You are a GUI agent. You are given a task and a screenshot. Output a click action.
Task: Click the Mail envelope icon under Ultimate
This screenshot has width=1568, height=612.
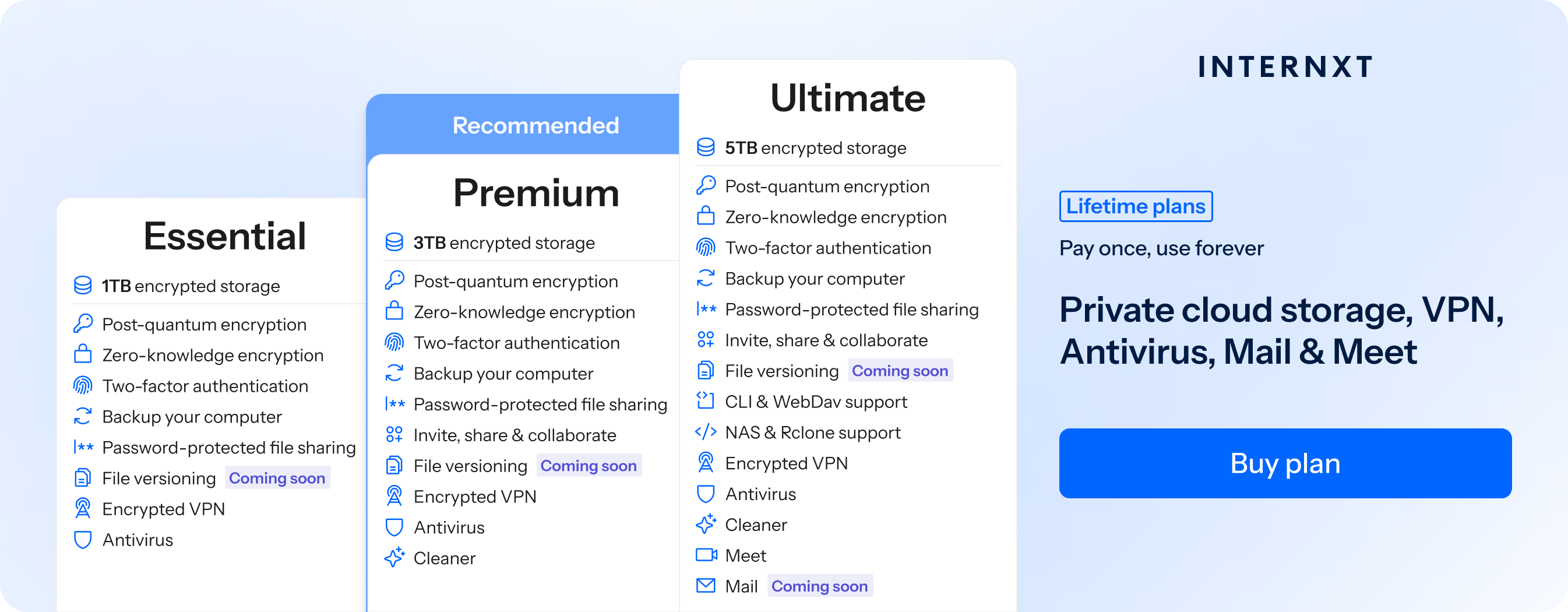click(x=706, y=585)
